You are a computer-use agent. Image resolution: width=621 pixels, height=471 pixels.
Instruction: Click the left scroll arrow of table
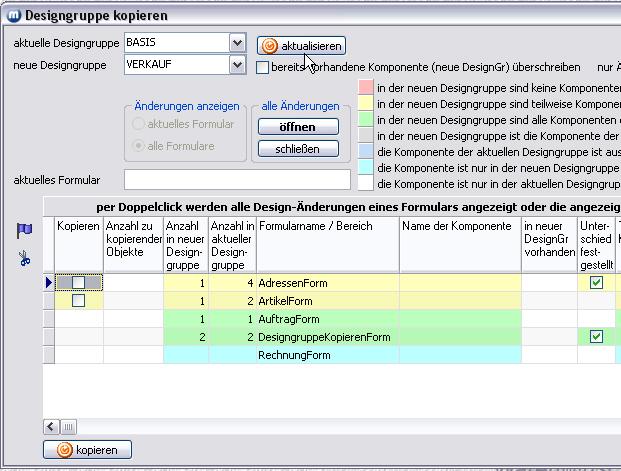(50, 427)
